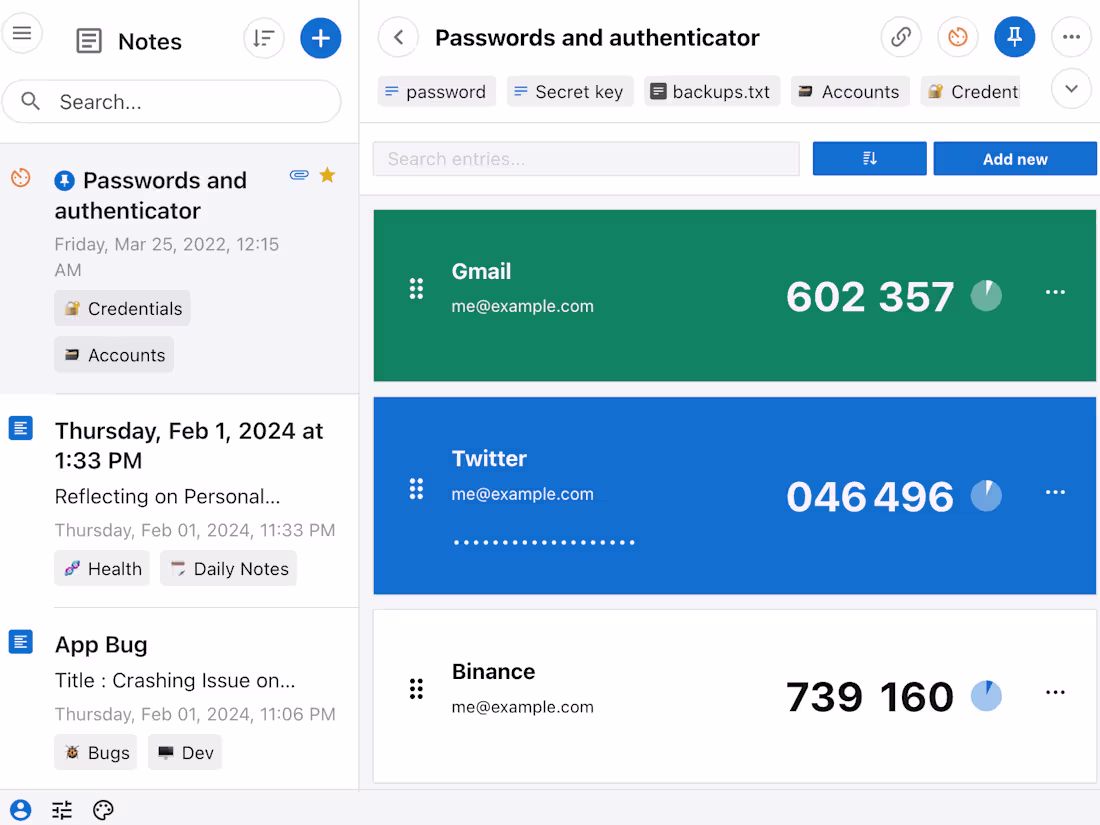This screenshot has height=825, width=1100.
Task: Unstar the Passwords and authenticator note
Action: click(x=327, y=174)
